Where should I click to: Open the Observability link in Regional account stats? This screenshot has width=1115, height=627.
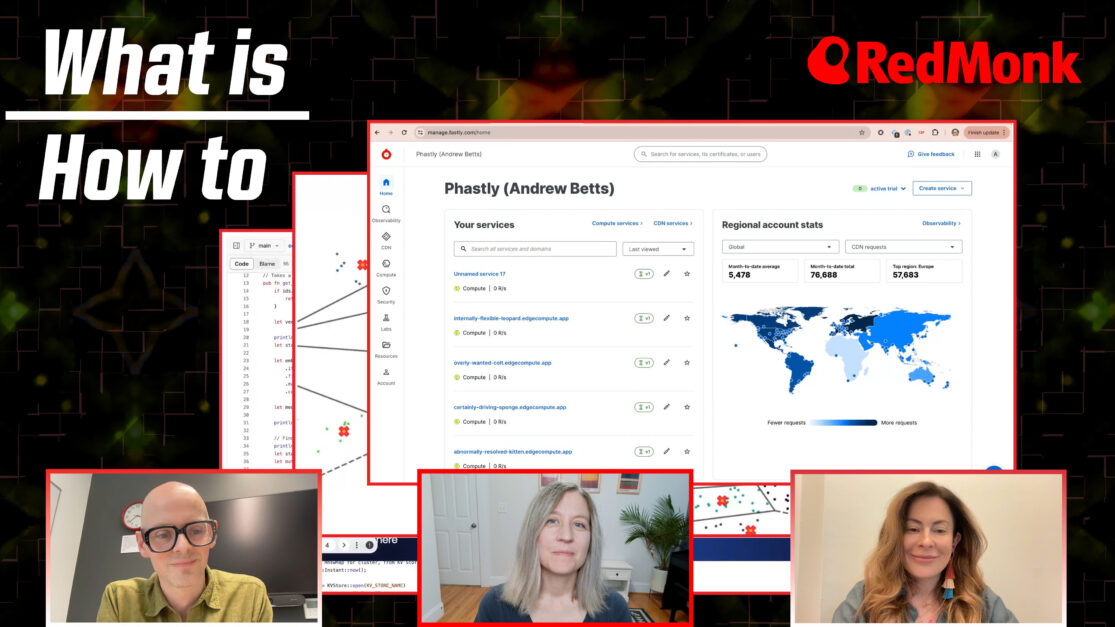[x=941, y=223]
